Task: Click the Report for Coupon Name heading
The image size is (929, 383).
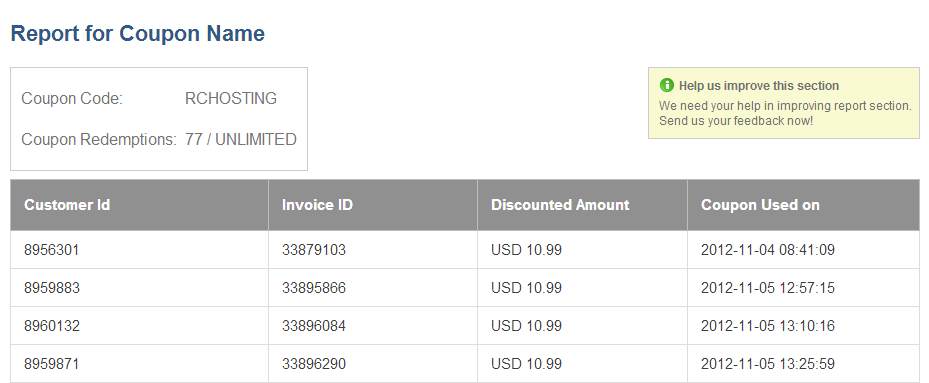Action: 137,33
